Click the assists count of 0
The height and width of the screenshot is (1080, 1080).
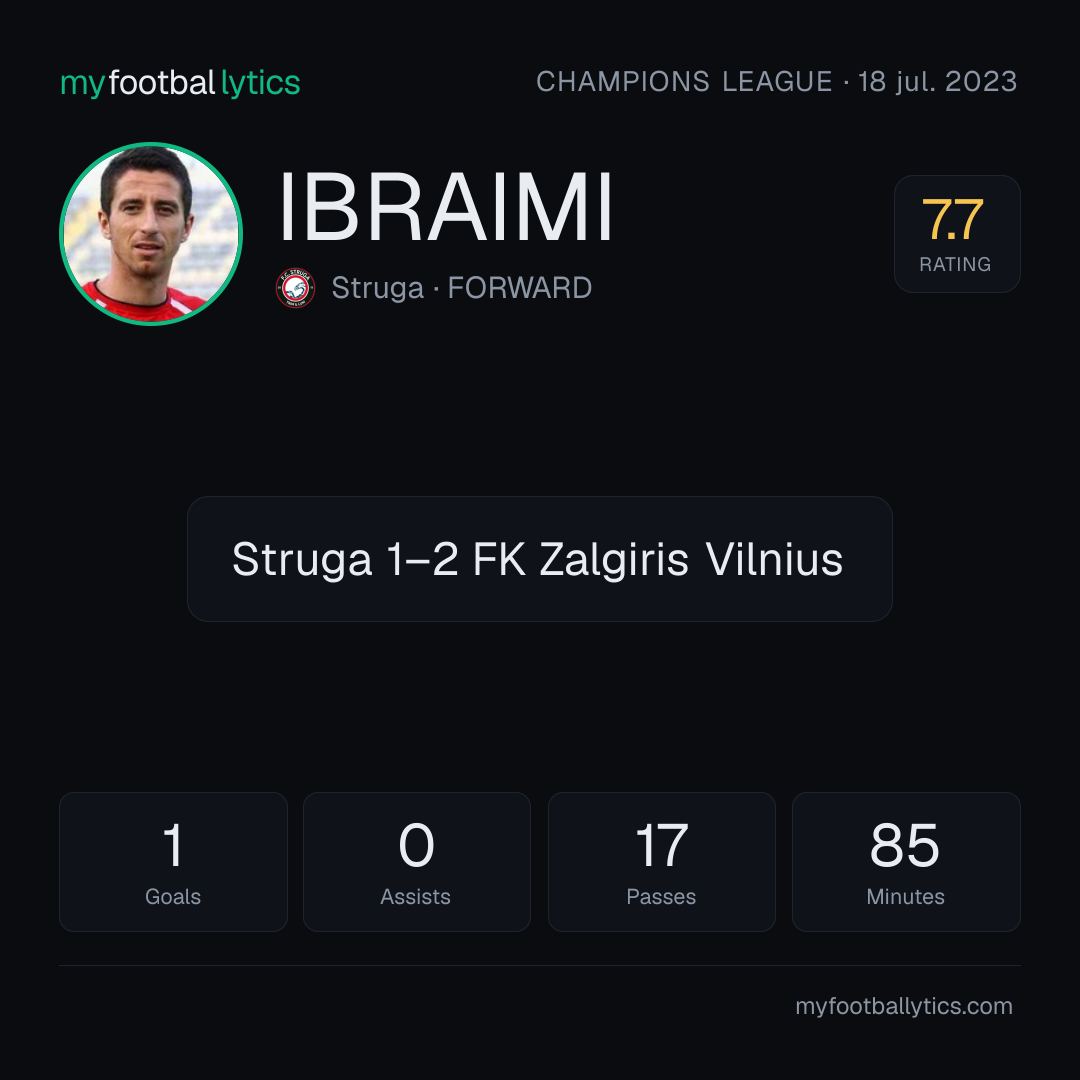point(417,845)
